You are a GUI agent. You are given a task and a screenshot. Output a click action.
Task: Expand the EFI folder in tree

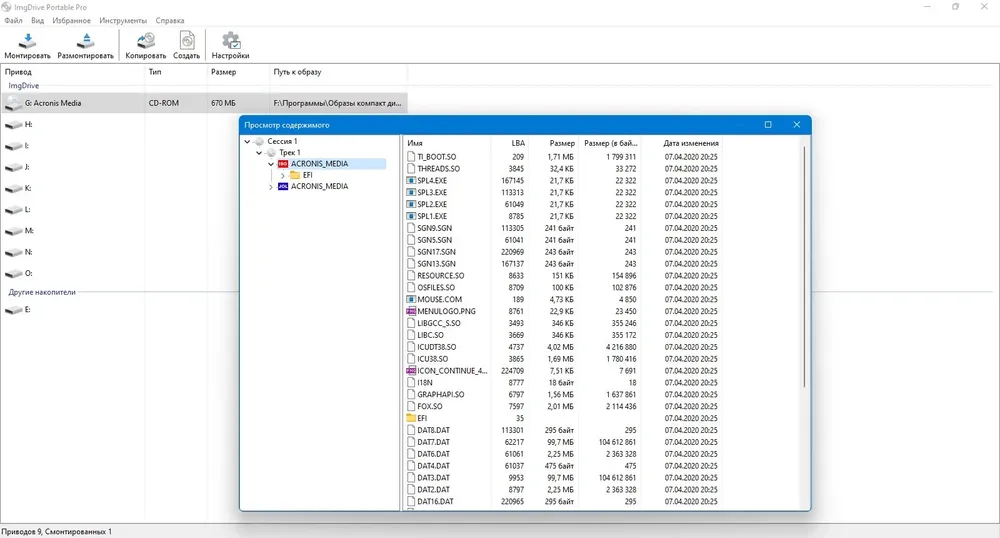(x=283, y=175)
